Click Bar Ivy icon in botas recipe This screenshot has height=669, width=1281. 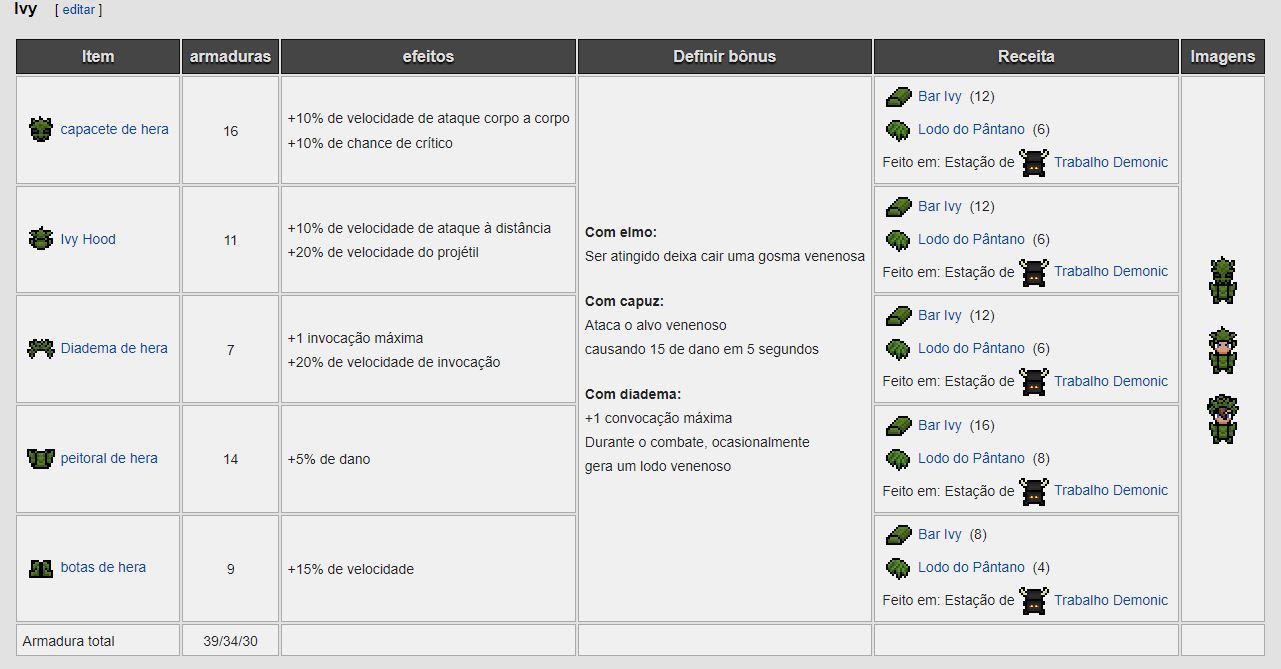(898, 535)
